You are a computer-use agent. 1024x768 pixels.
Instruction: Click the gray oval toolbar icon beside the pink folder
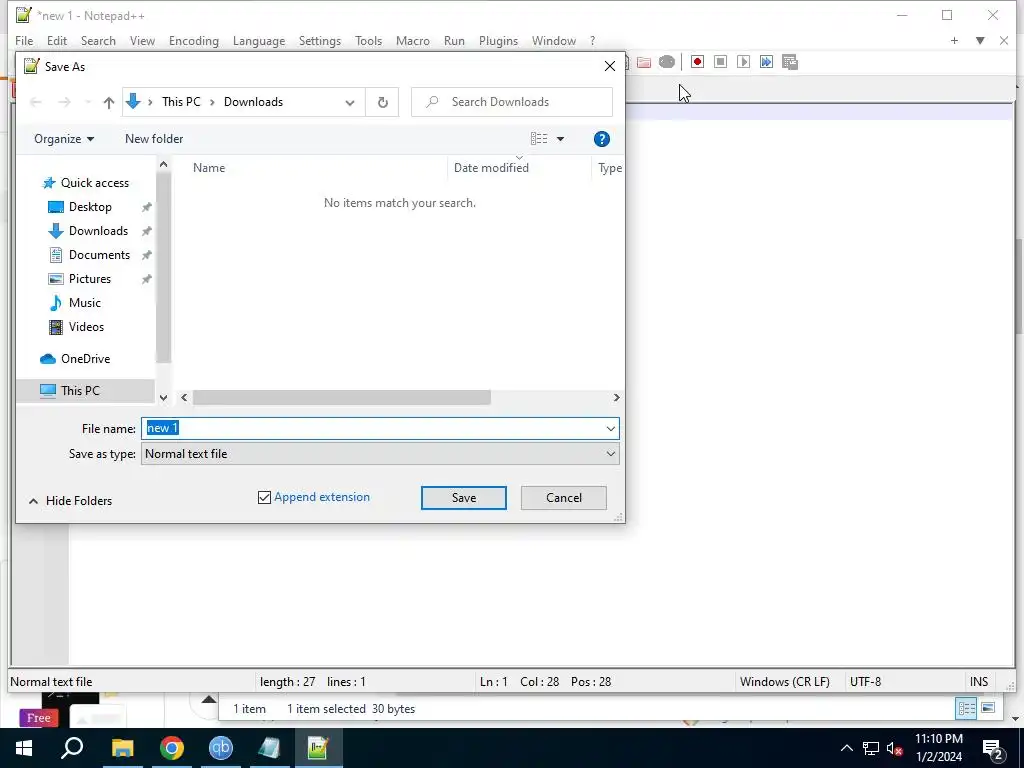click(x=667, y=62)
